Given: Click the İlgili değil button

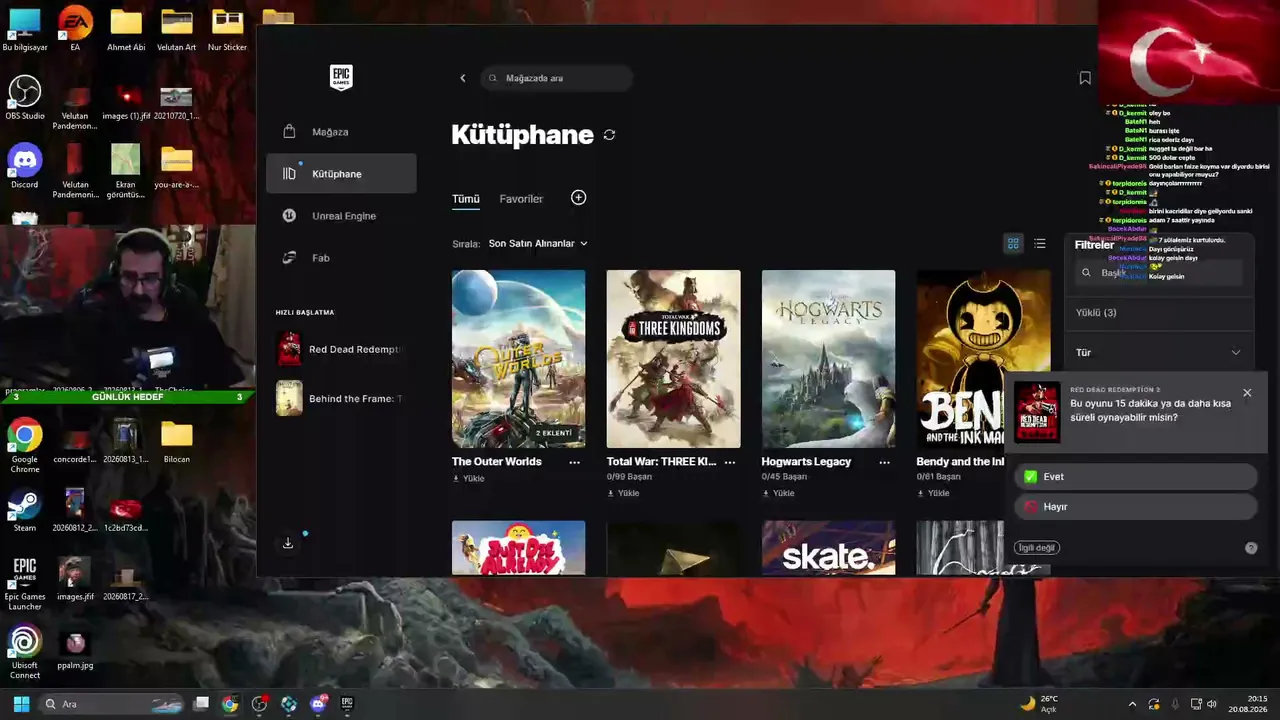Looking at the screenshot, I should [1037, 548].
